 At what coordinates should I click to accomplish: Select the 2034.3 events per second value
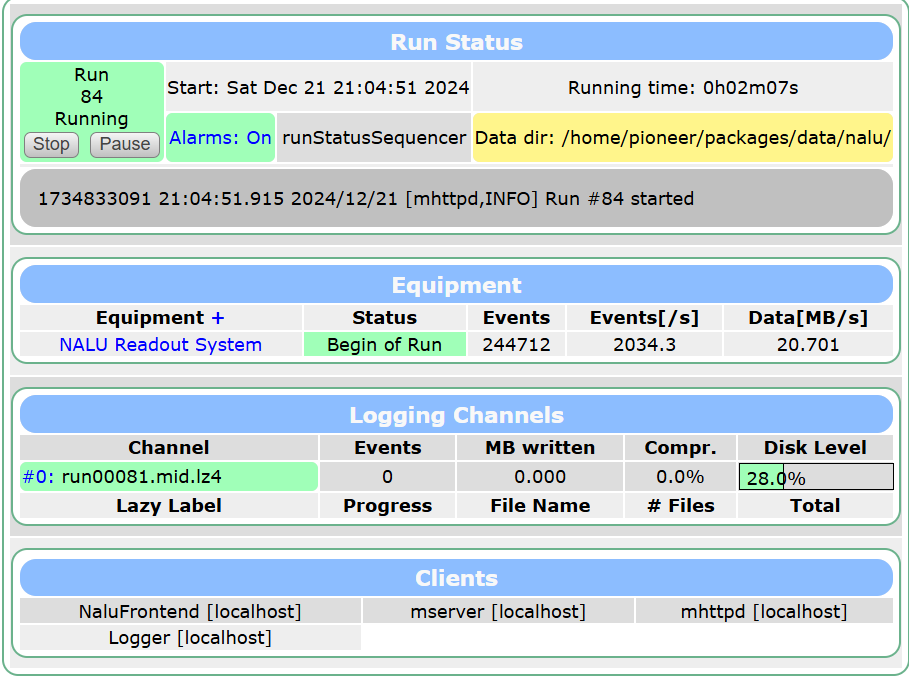tap(644, 345)
